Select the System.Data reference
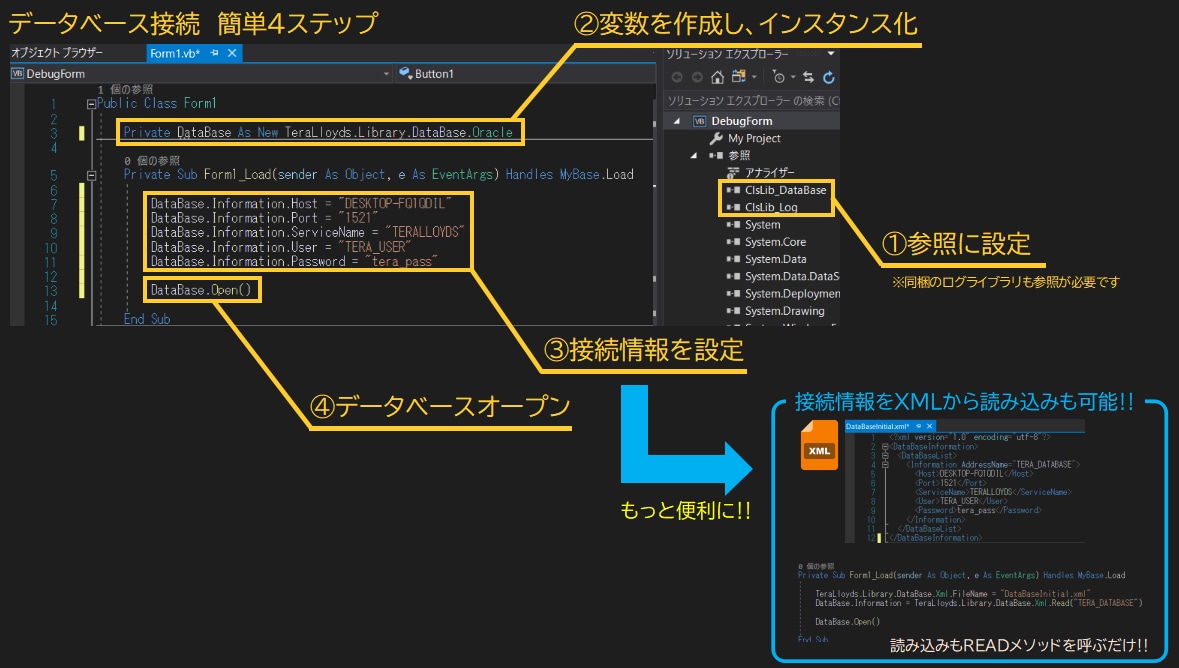 tap(776, 260)
